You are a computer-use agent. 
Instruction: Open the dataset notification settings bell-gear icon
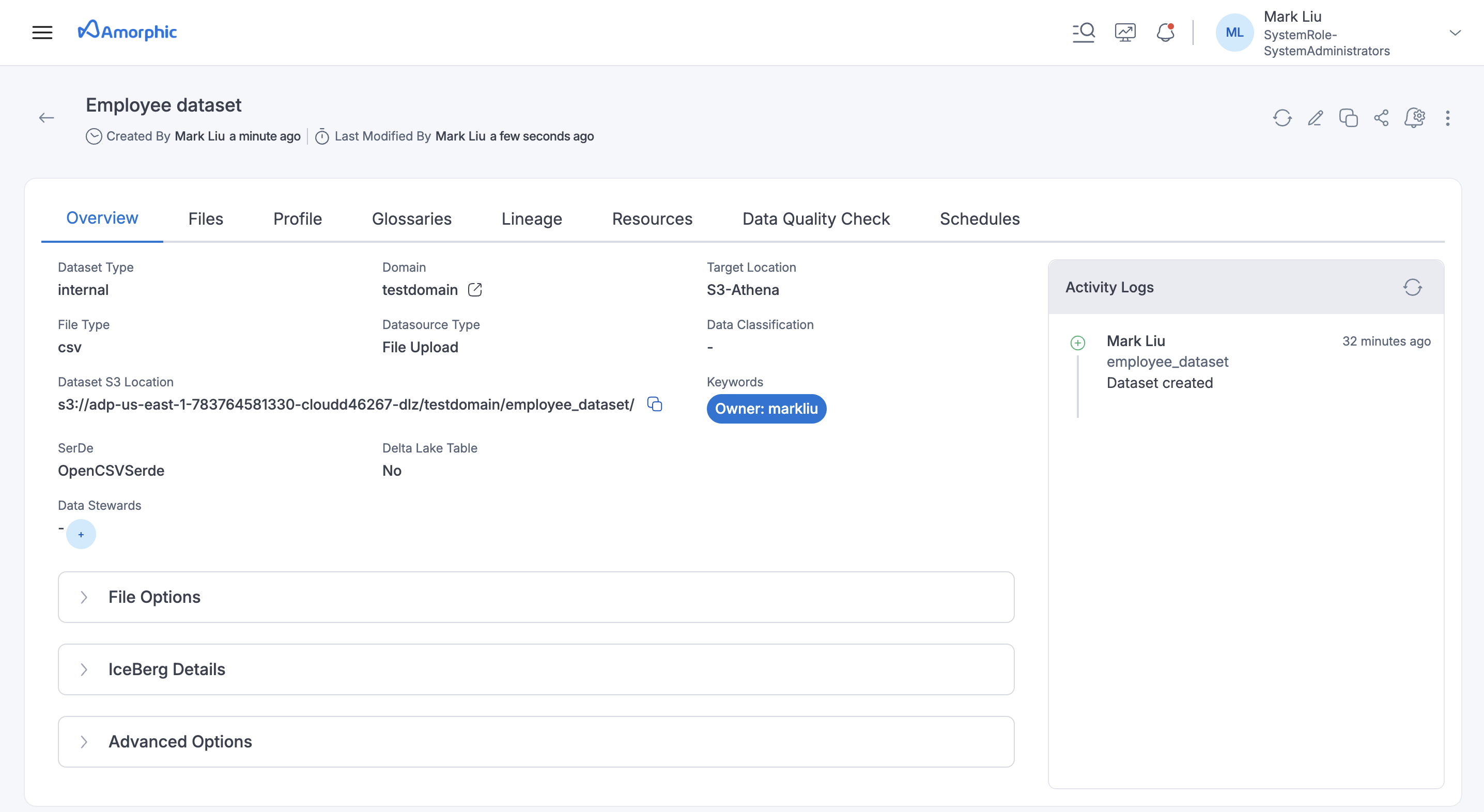(x=1415, y=118)
